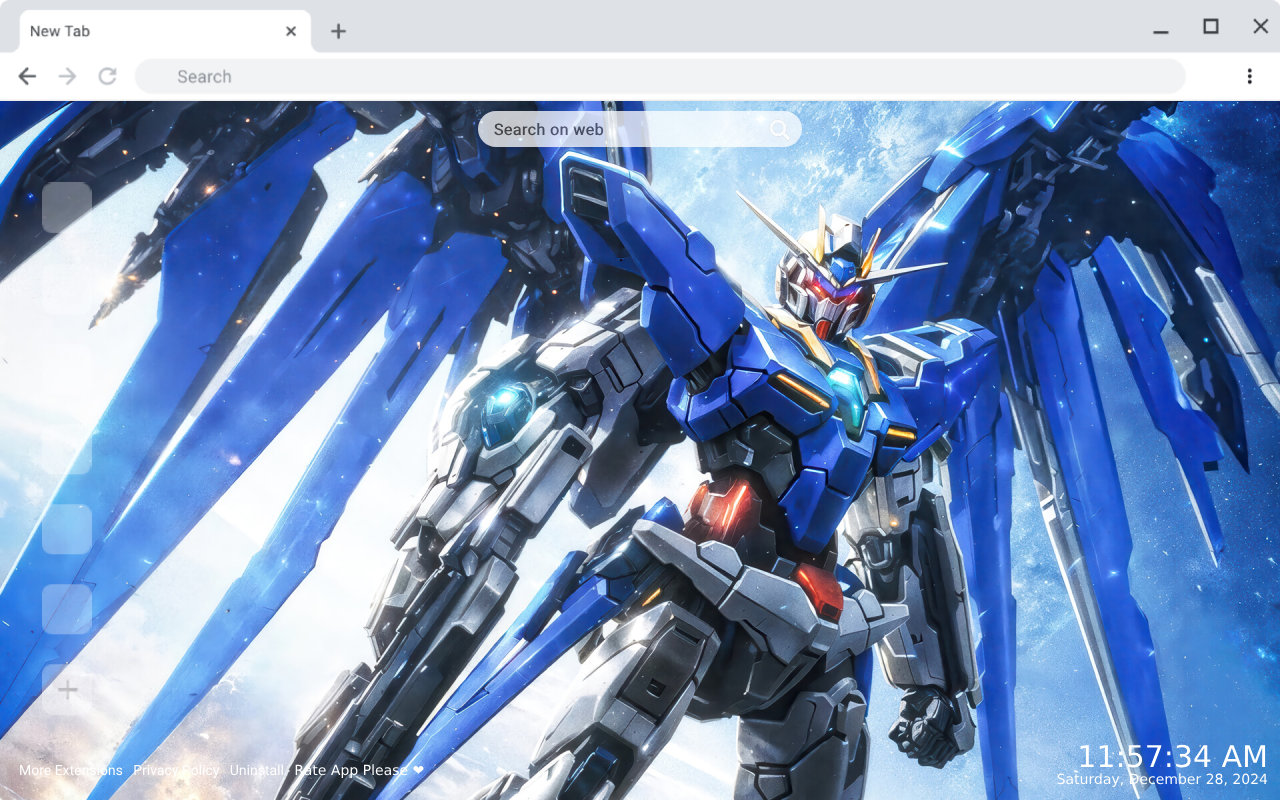This screenshot has width=1280, height=800.
Task: Click the Search on web input box
Action: 640,129
